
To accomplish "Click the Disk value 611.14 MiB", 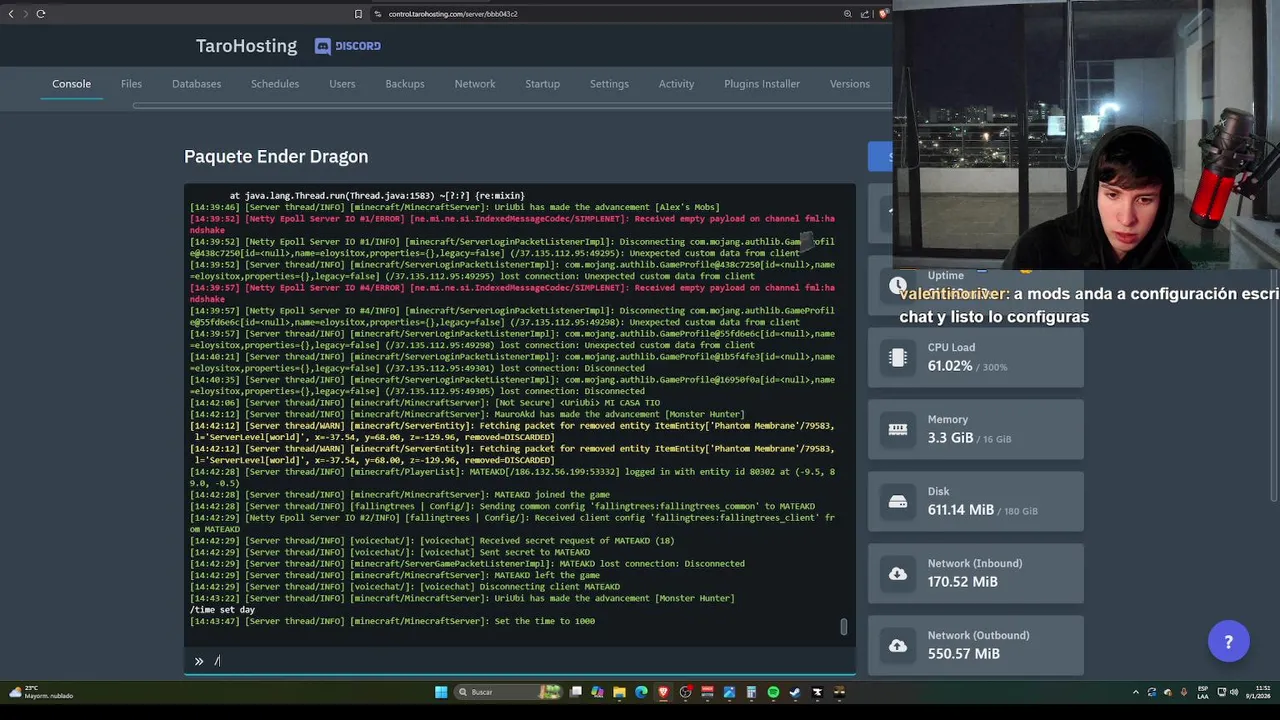I will pos(960,510).
